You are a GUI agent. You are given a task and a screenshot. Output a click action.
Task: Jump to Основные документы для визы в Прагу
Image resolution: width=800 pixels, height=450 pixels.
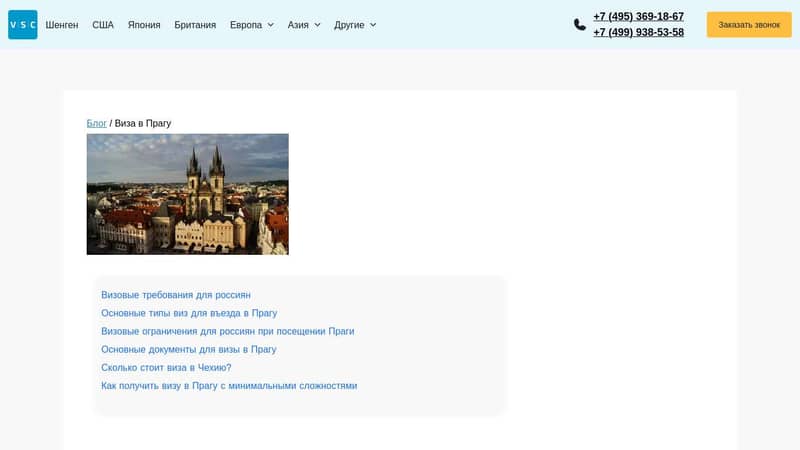pos(188,349)
